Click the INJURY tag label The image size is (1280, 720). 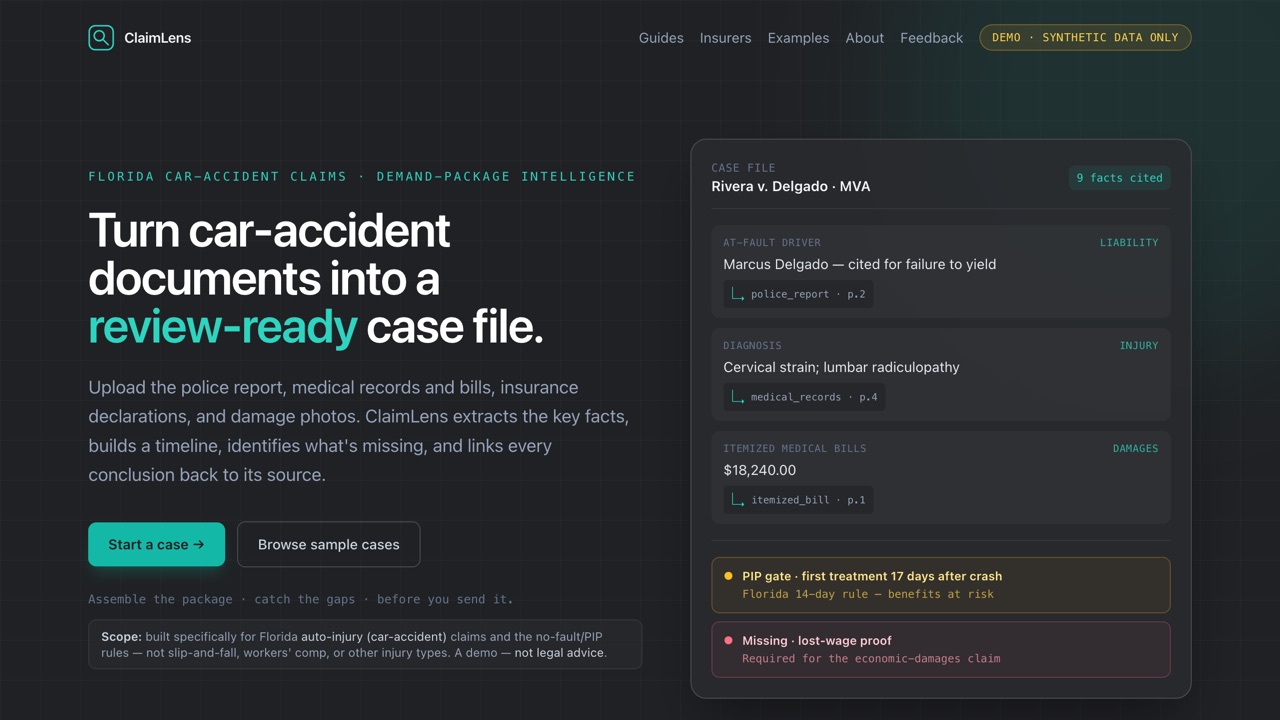(1139, 345)
